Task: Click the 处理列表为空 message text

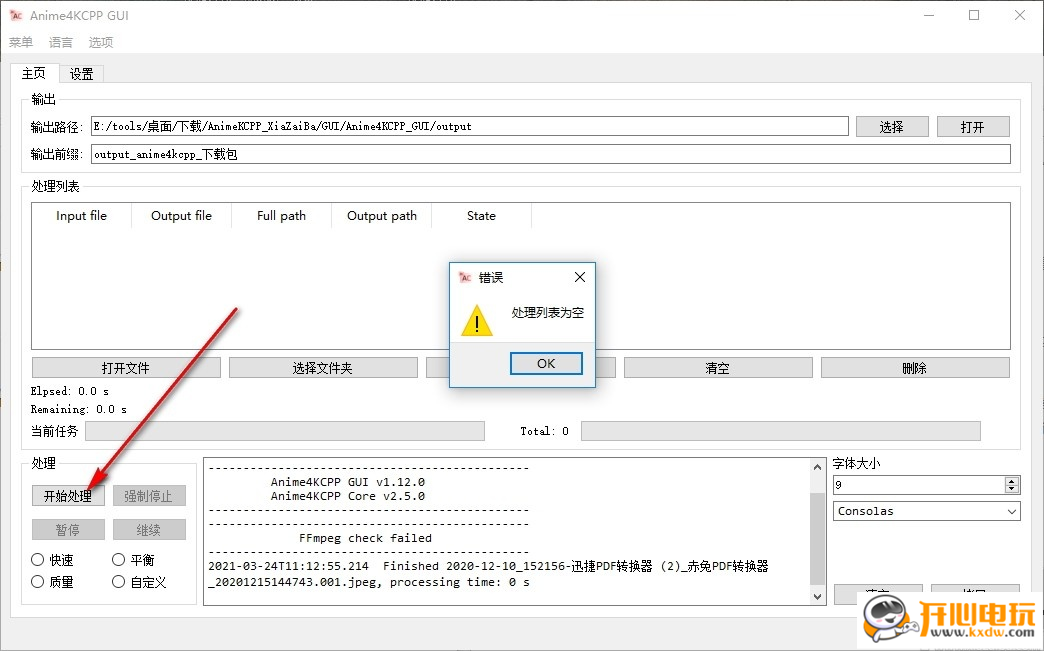Action: 547,312
